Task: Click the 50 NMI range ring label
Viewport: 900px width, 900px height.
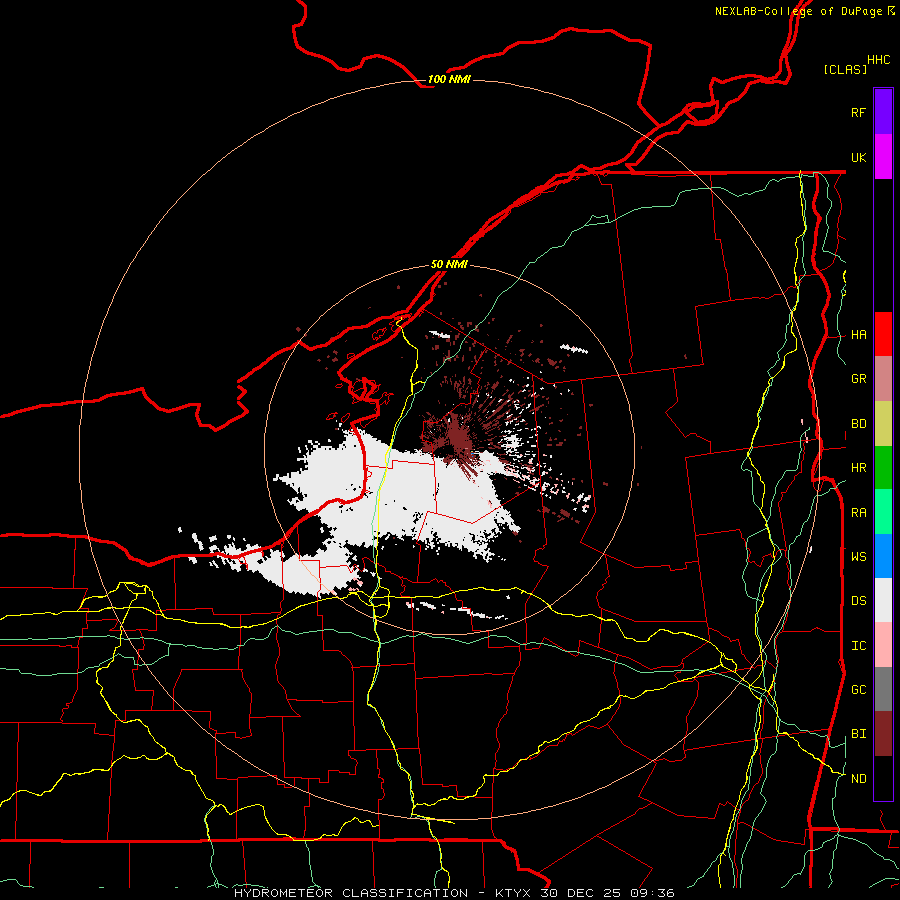Action: tap(449, 264)
